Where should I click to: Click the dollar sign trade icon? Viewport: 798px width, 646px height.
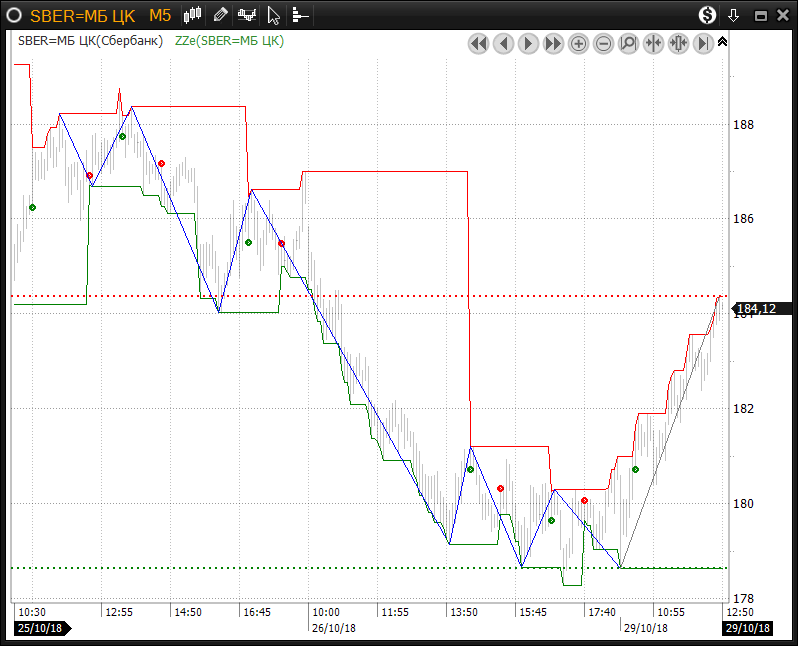pyautogui.click(x=707, y=15)
